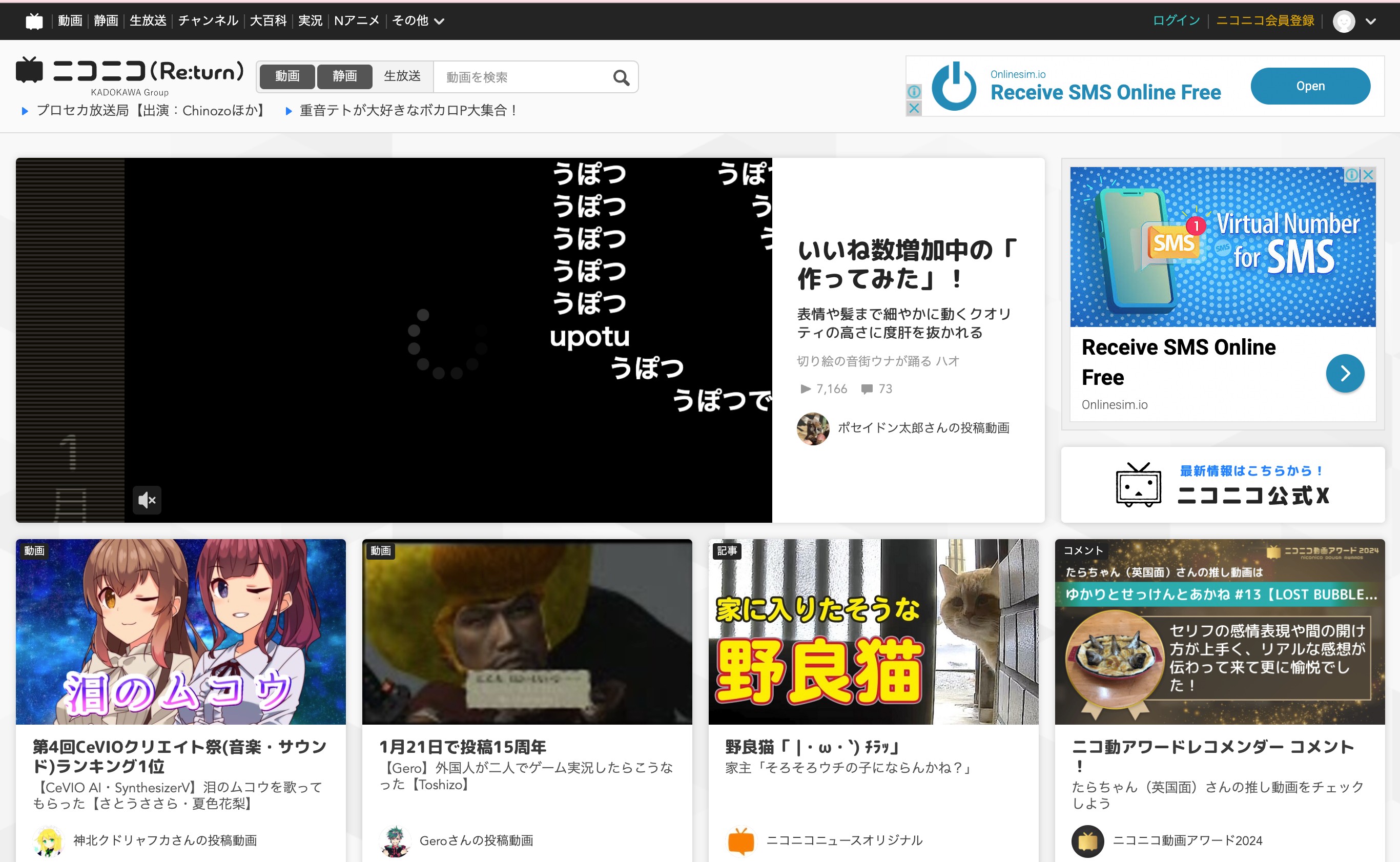Open 1月21日で投稿15周年 title
The image size is (1400, 862).
[x=462, y=747]
